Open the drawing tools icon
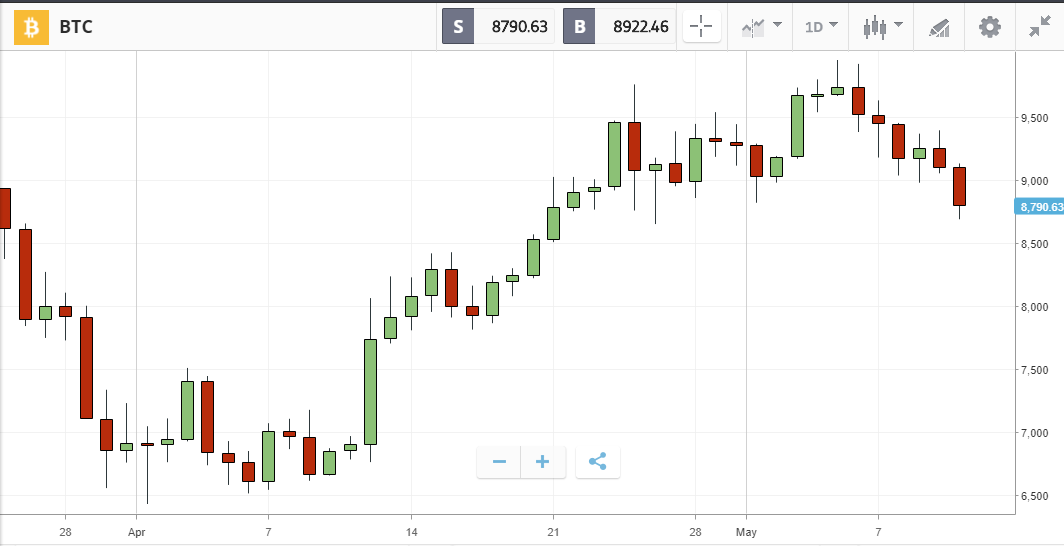The width and height of the screenshot is (1064, 546). [939, 27]
